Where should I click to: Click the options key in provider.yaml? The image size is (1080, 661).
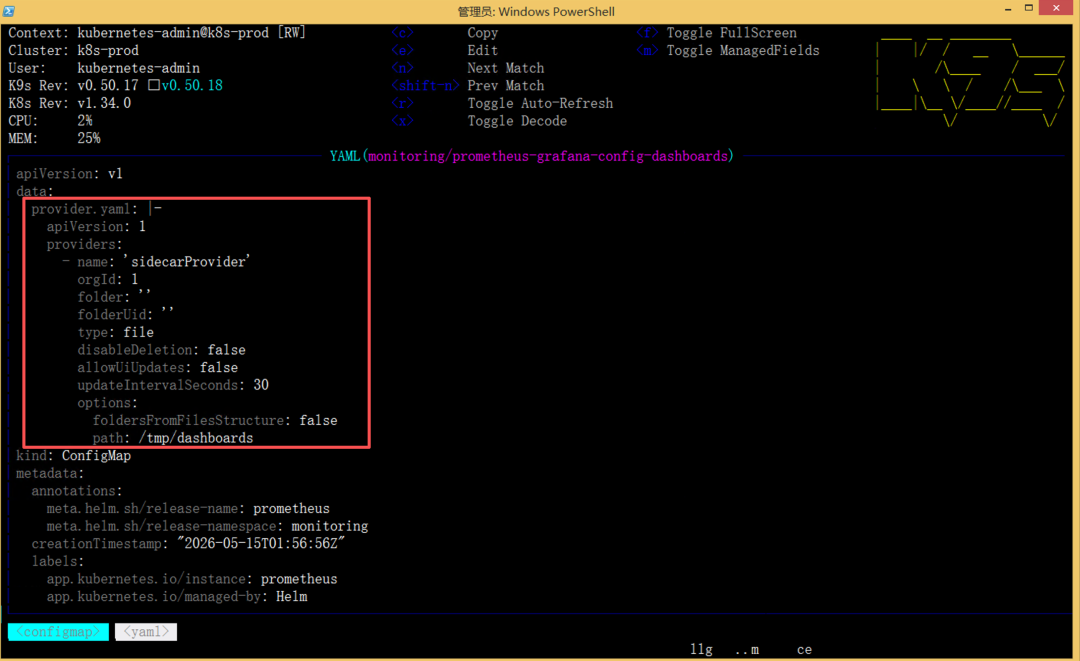(x=107, y=403)
